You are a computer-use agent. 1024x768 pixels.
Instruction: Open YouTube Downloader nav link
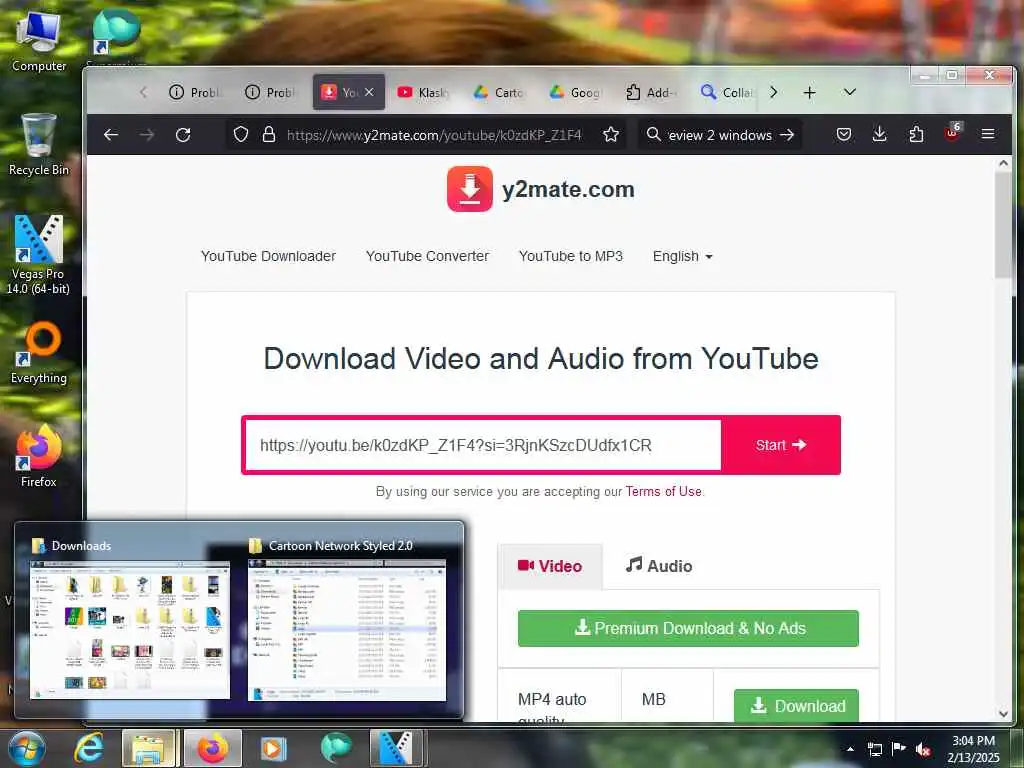pyautogui.click(x=268, y=256)
